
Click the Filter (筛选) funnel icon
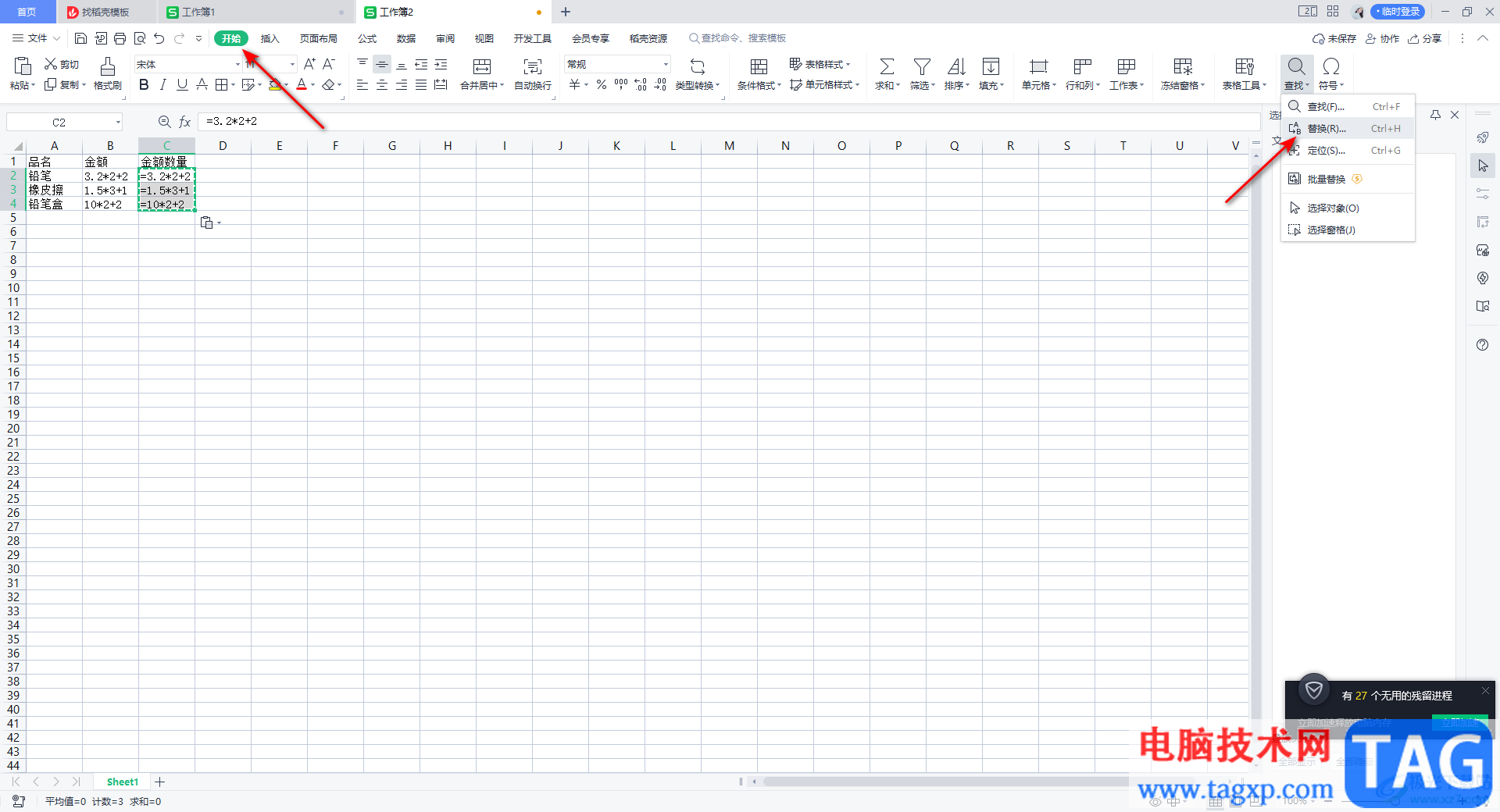point(922,67)
